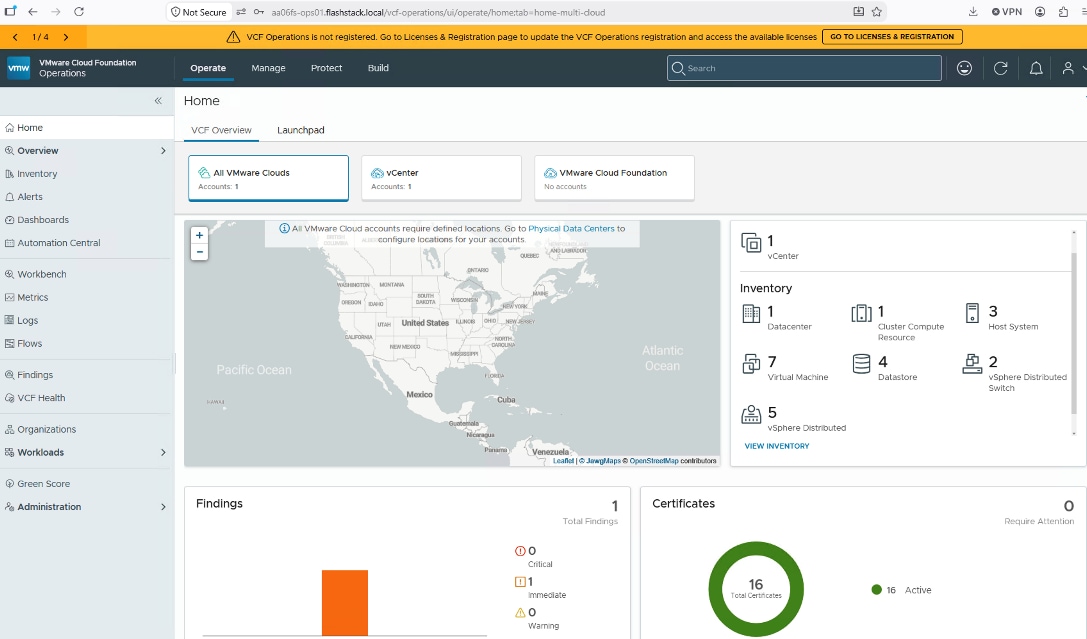This screenshot has height=639, width=1087.
Task: Open the feedback smiley icon
Action: [964, 68]
